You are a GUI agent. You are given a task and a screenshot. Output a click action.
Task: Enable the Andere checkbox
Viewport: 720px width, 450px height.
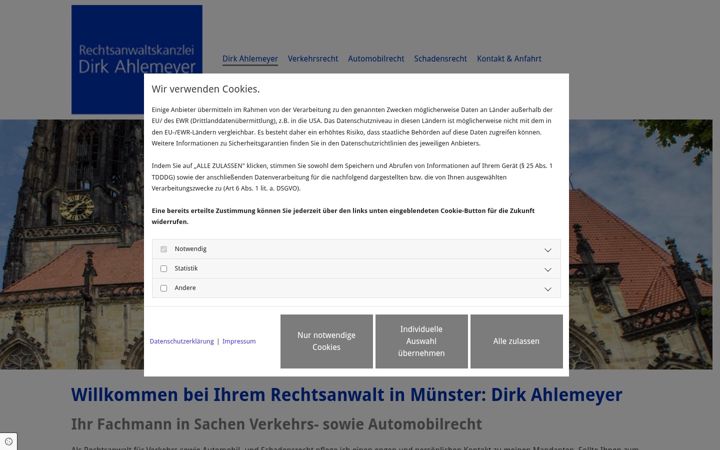click(x=163, y=288)
